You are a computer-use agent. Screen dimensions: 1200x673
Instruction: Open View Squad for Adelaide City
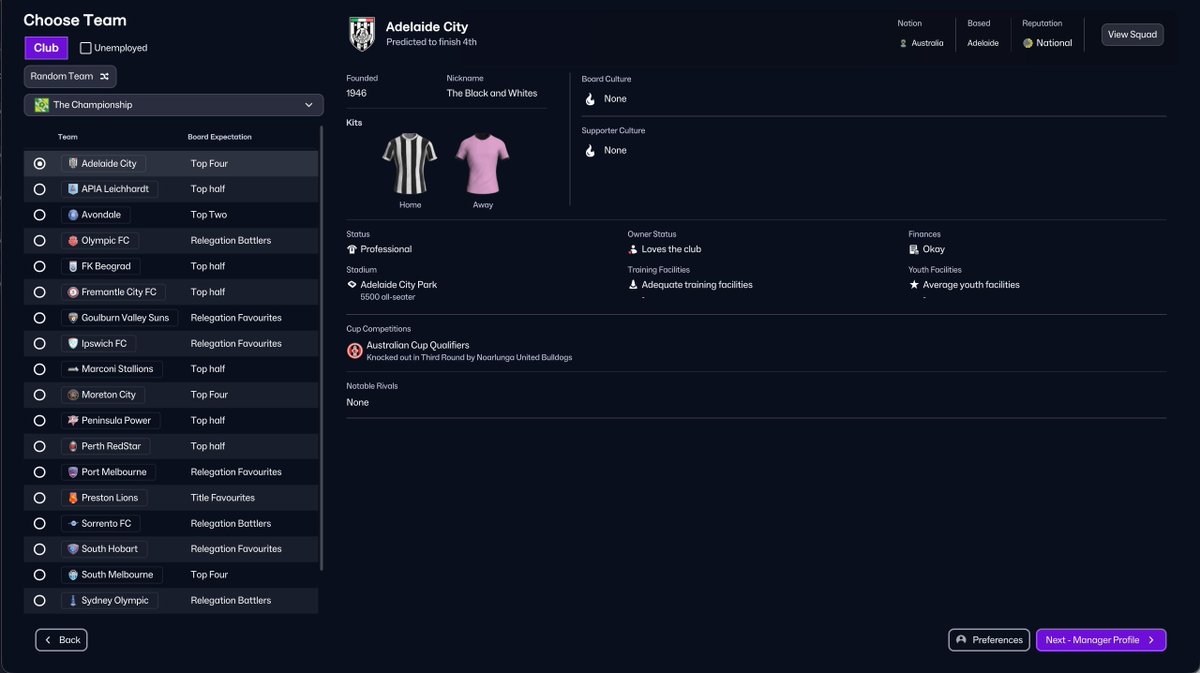(x=1132, y=35)
